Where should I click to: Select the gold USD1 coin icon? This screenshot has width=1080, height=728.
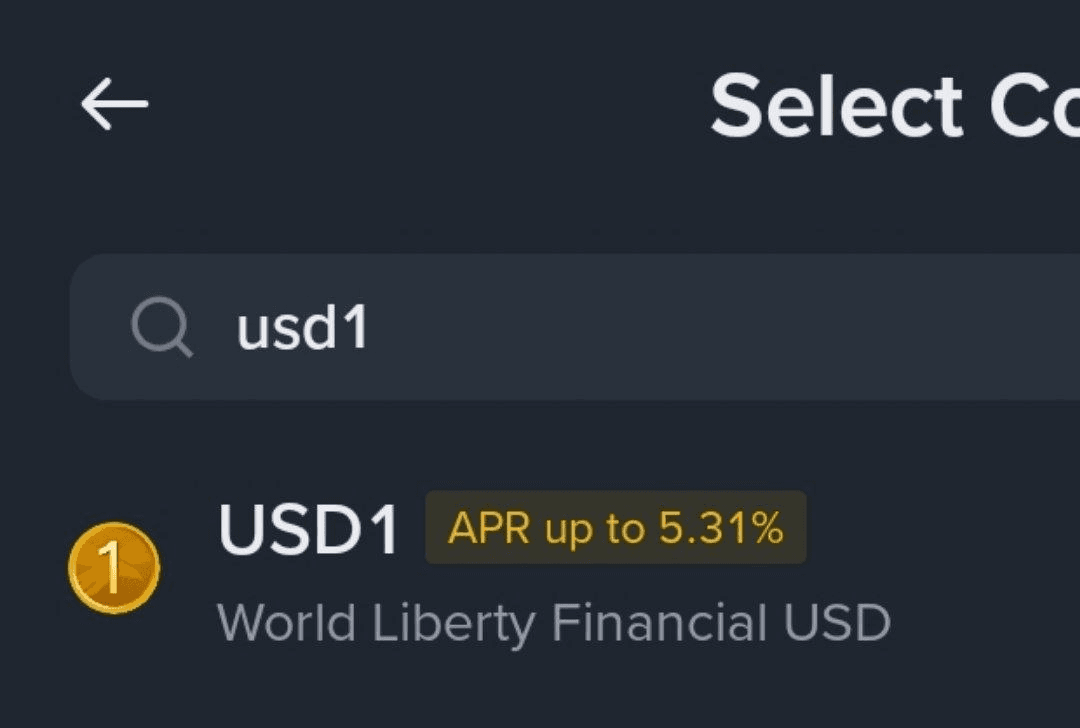pyautogui.click(x=113, y=568)
